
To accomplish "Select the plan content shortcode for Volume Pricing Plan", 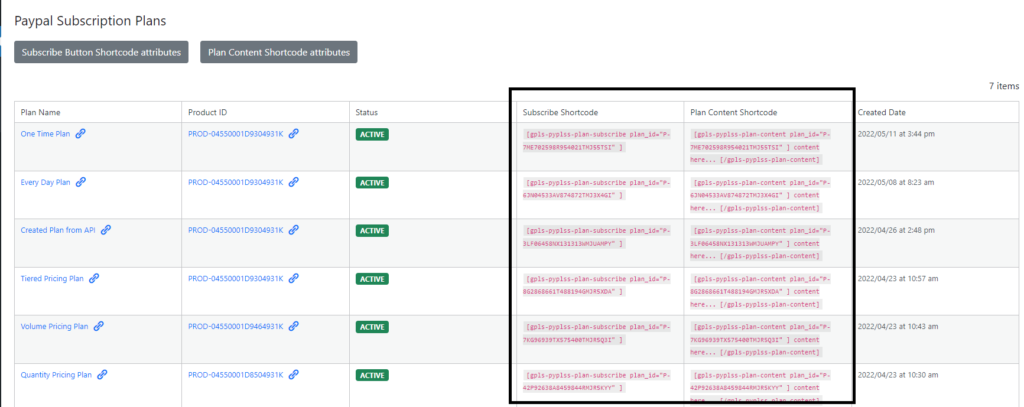I will pyautogui.click(x=761, y=340).
